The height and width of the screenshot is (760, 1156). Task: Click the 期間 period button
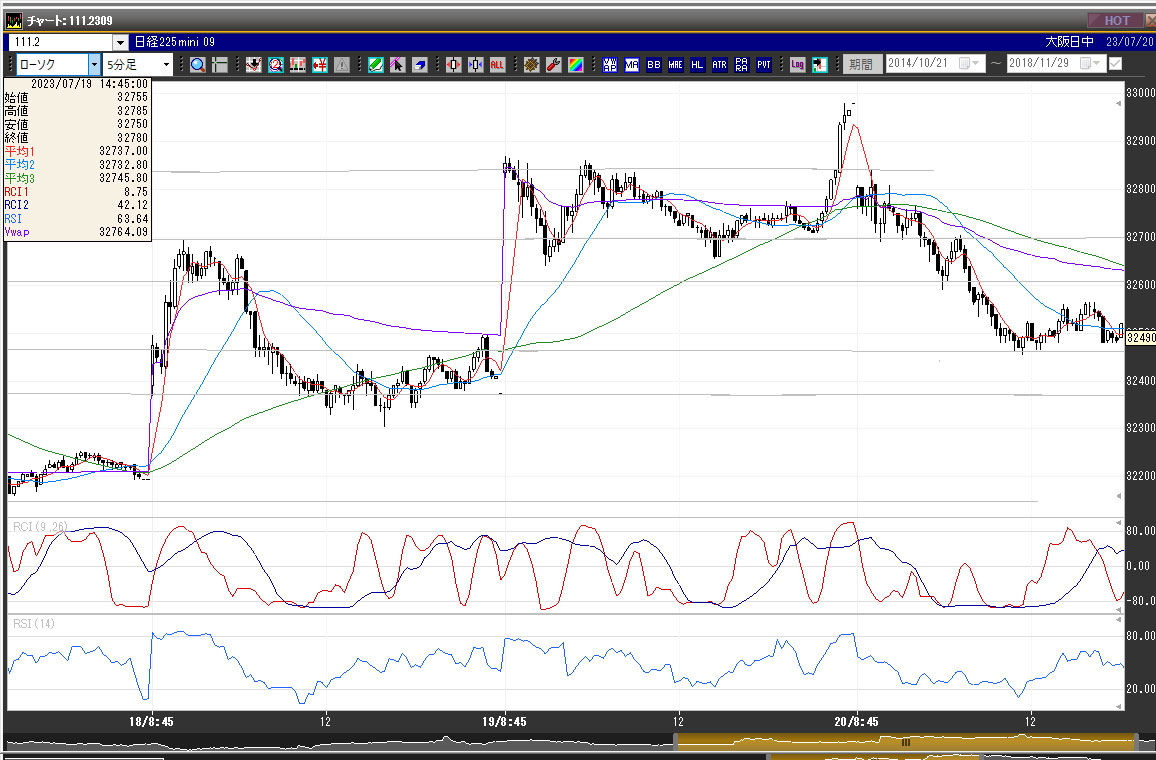click(861, 65)
